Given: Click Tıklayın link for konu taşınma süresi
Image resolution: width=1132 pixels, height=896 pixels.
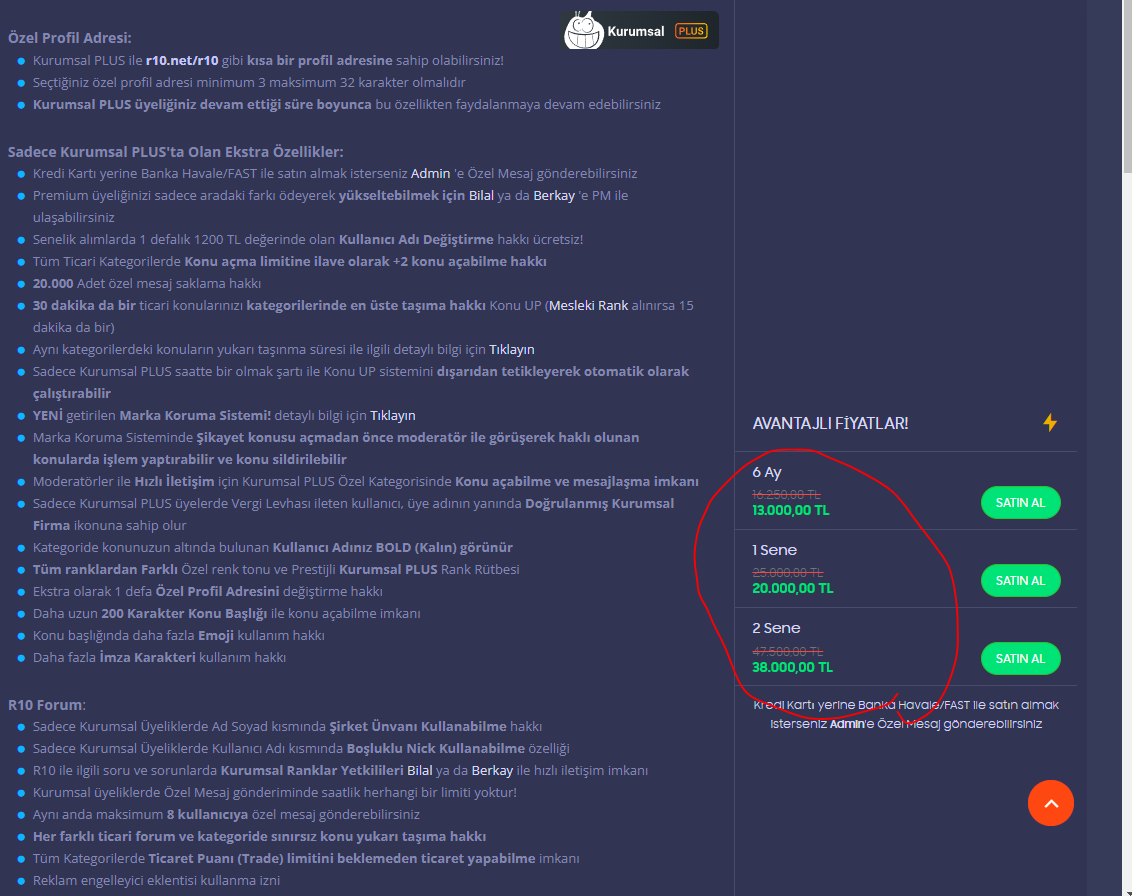Looking at the screenshot, I should 512,349.
